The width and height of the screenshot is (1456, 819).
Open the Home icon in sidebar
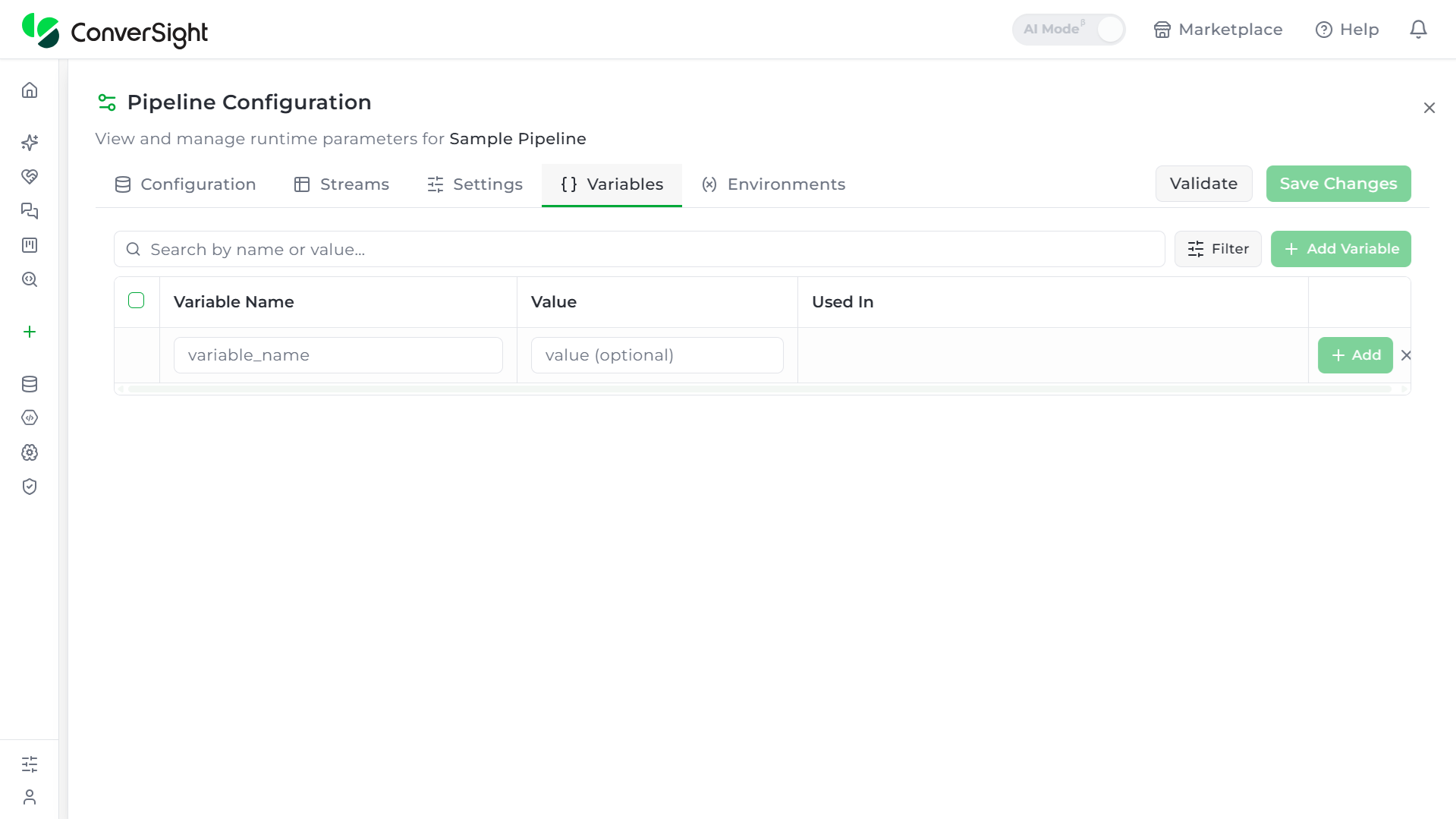(30, 90)
